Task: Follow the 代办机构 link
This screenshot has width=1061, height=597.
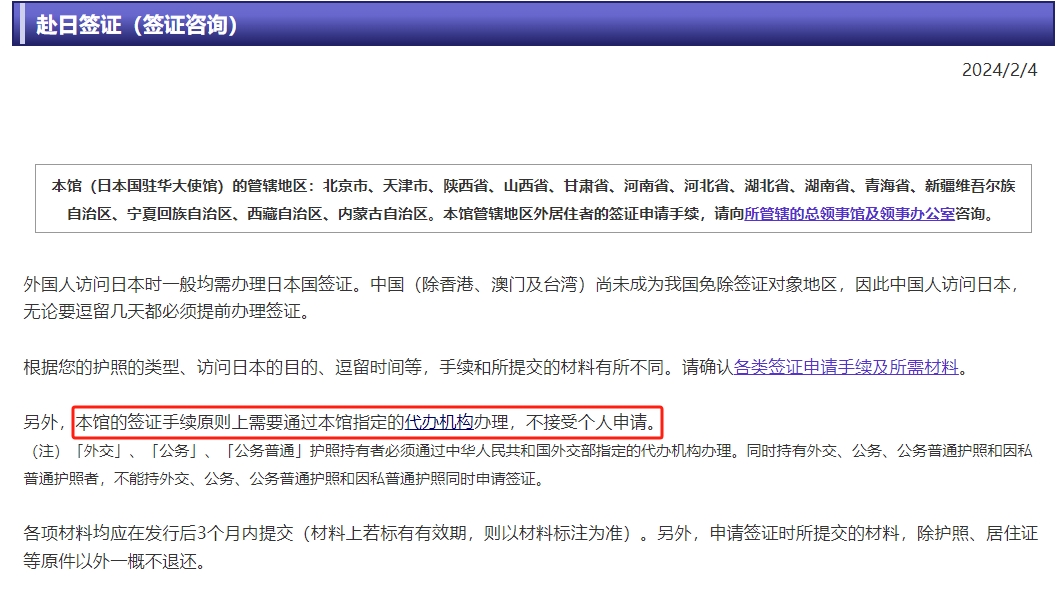Action: [x=438, y=422]
